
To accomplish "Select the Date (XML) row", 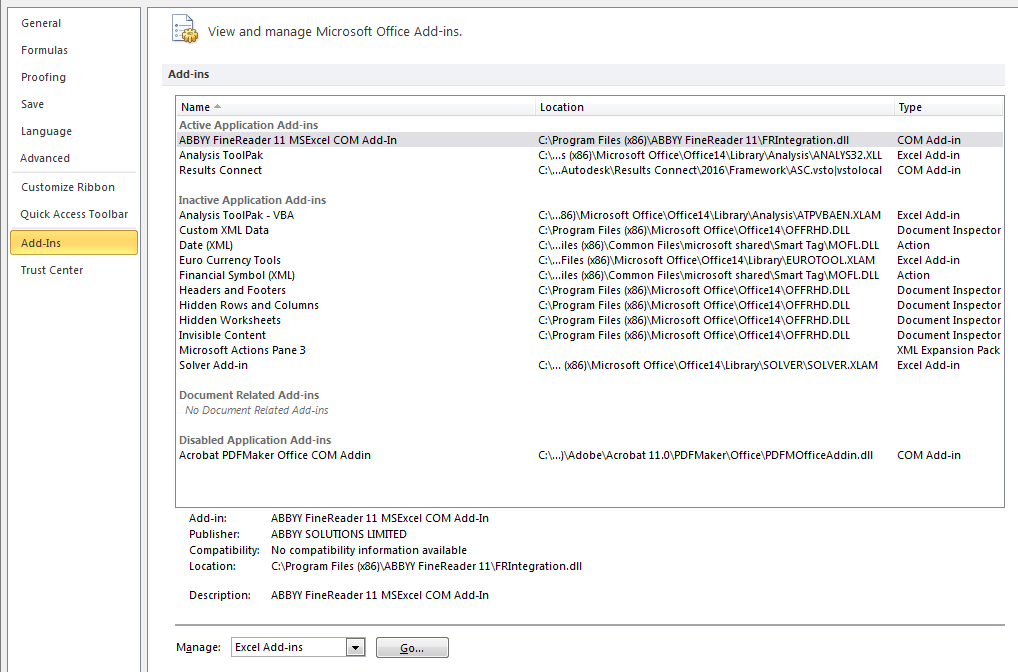I will click(590, 245).
